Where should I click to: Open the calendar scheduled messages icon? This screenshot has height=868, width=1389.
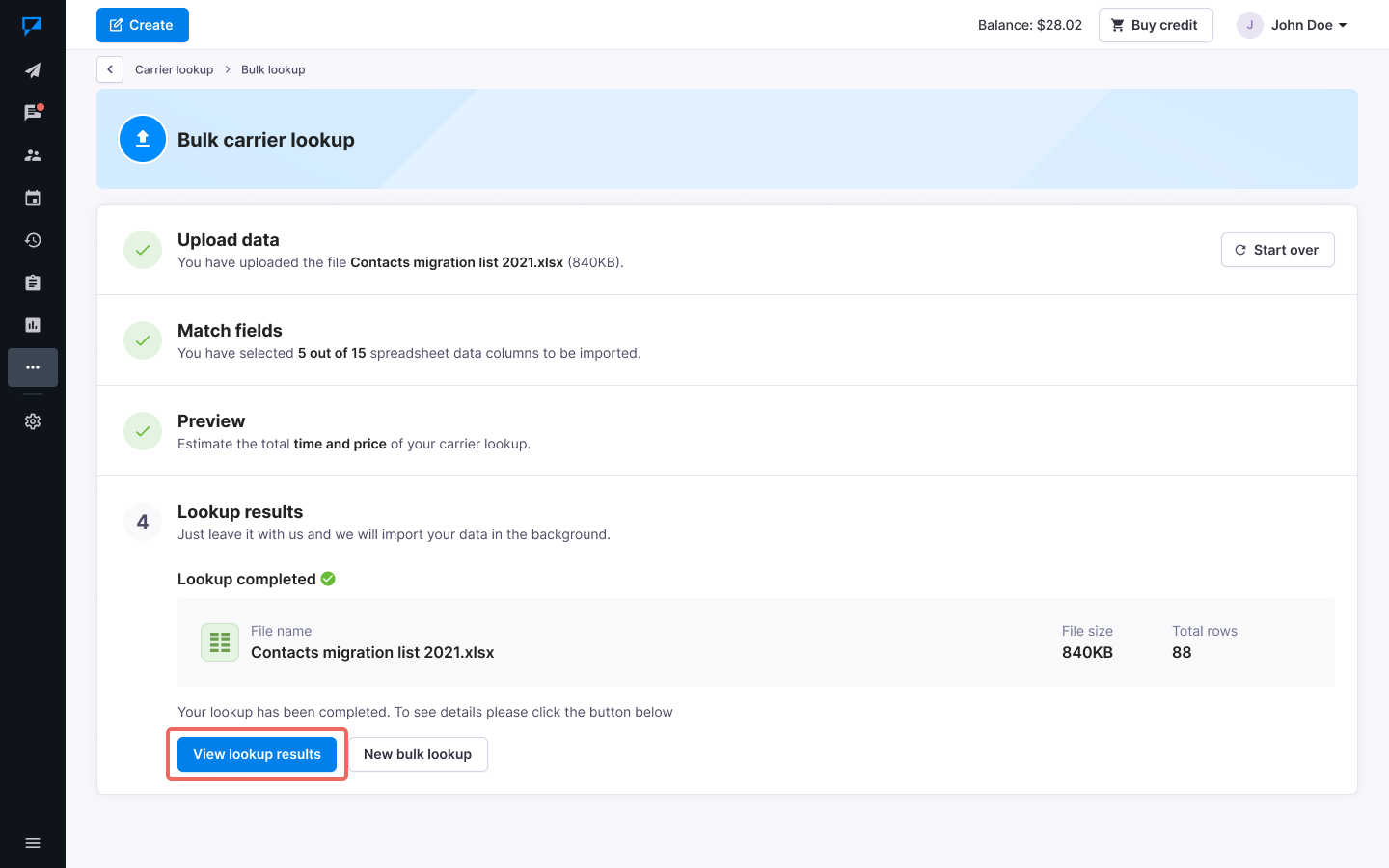point(33,198)
